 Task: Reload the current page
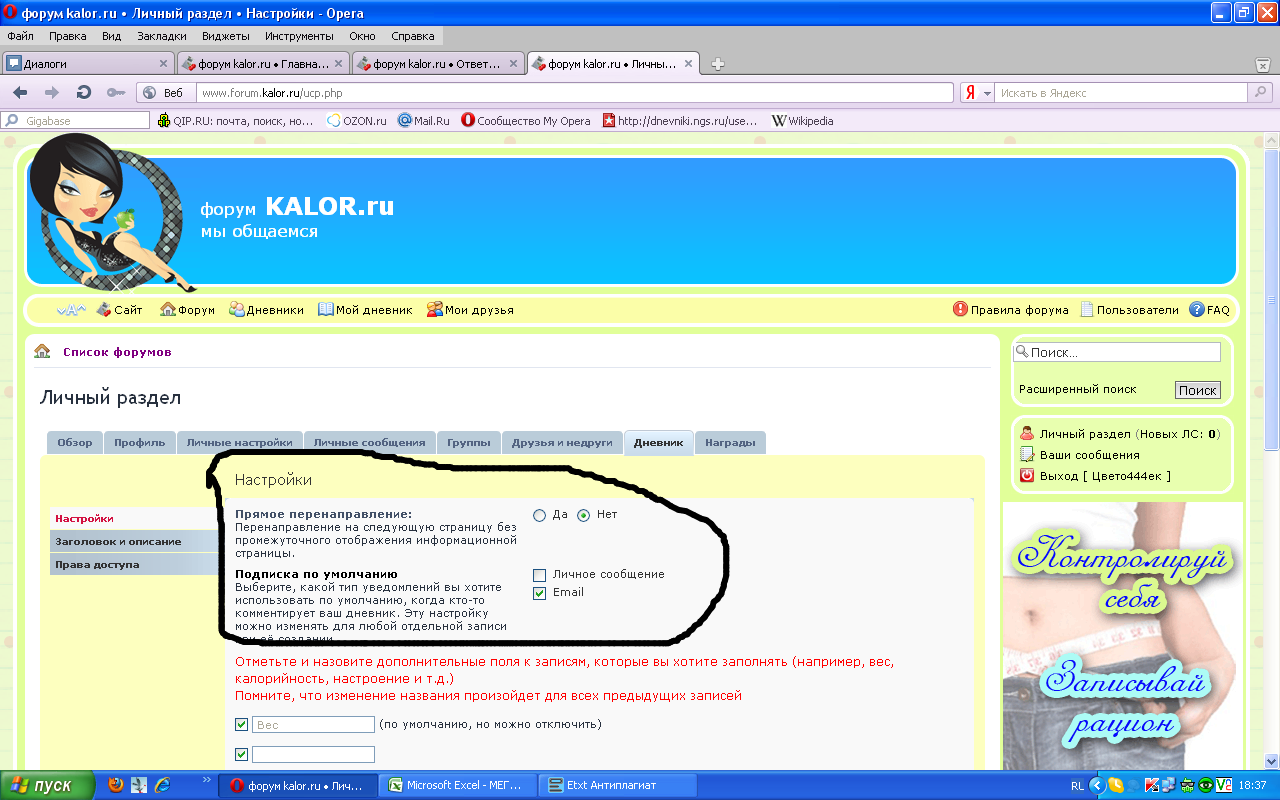84,92
